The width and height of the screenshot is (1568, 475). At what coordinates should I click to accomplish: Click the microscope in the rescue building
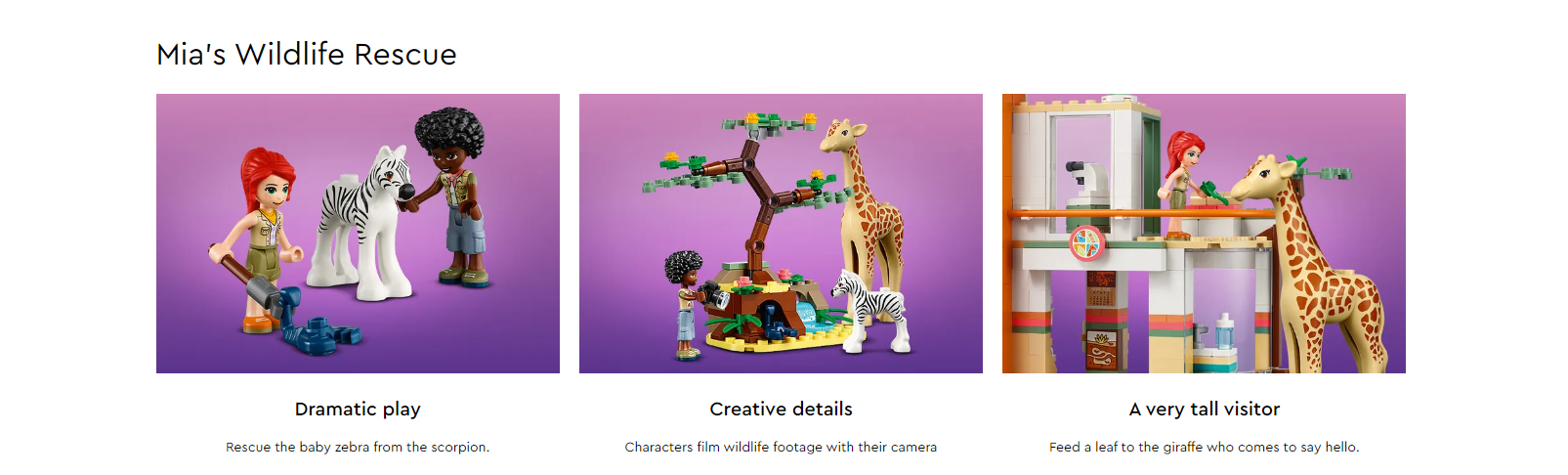[x=1086, y=183]
